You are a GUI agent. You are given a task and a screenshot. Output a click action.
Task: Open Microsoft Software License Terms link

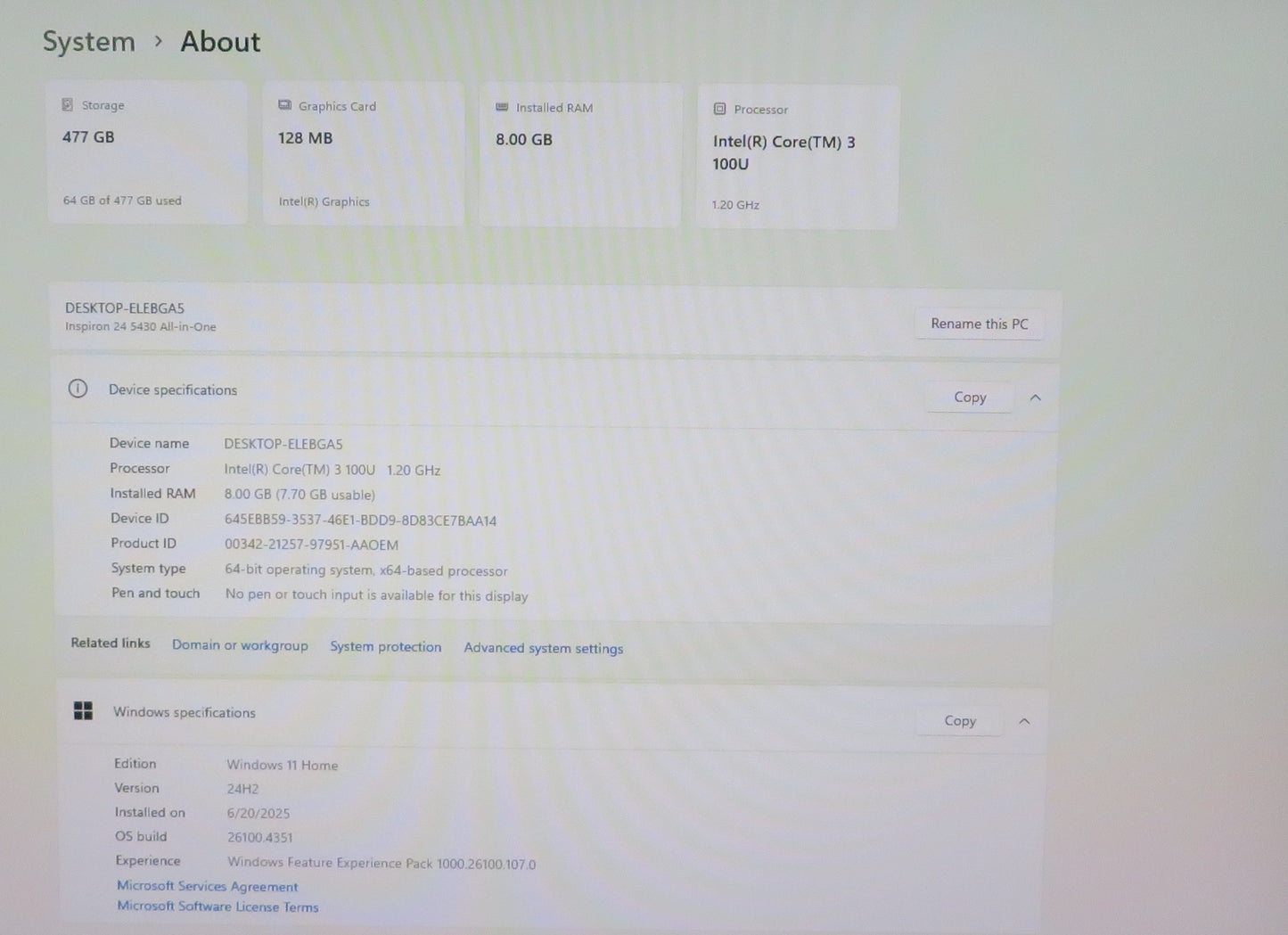pyautogui.click(x=217, y=906)
